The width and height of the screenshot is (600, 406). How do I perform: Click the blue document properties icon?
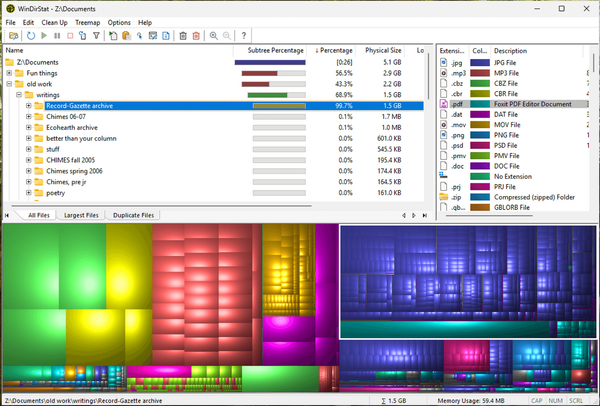click(166, 36)
